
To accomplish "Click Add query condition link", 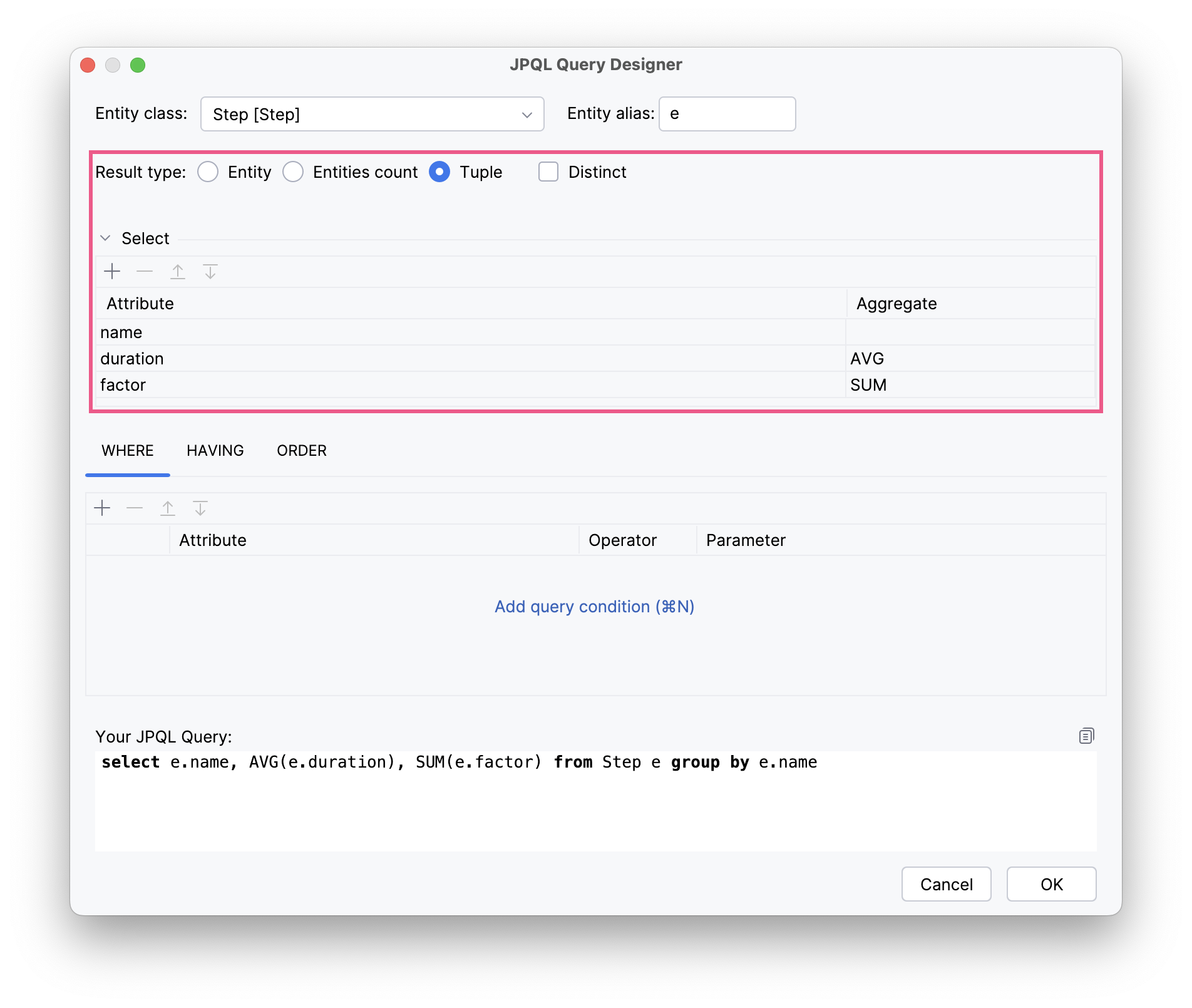I will pos(593,606).
